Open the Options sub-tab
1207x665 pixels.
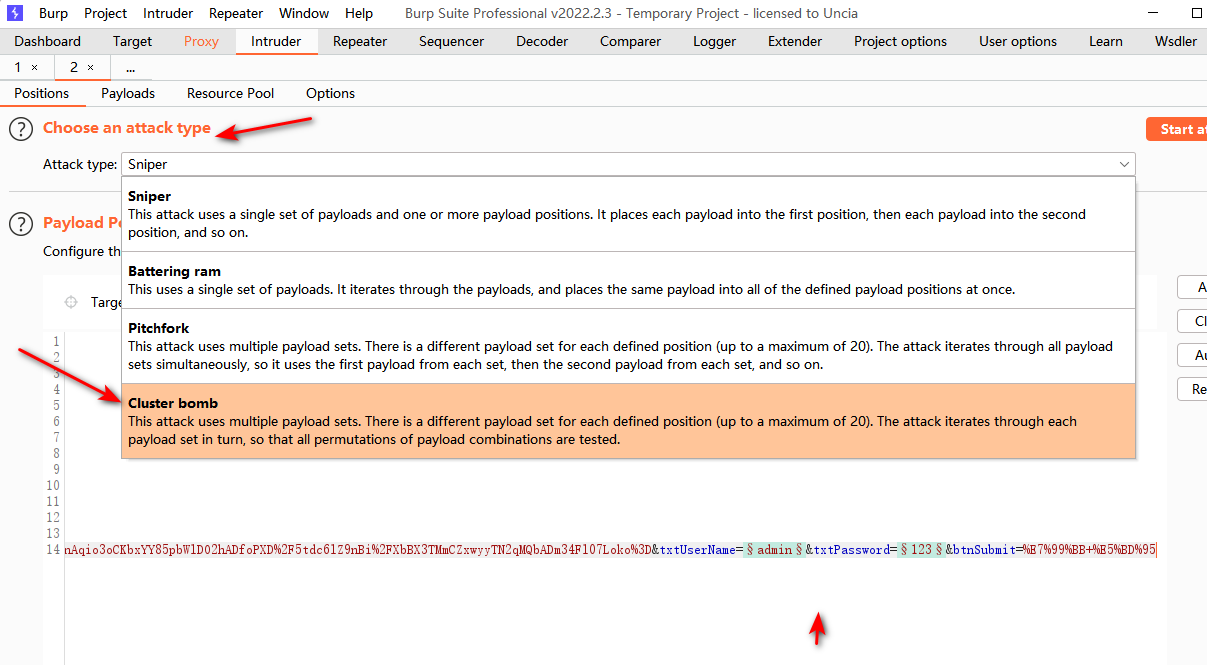[x=330, y=93]
